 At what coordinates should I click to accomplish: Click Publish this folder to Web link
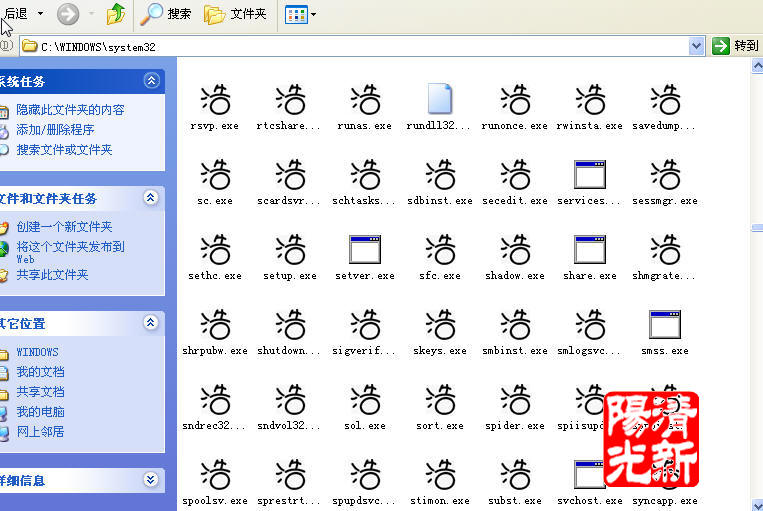coord(70,252)
